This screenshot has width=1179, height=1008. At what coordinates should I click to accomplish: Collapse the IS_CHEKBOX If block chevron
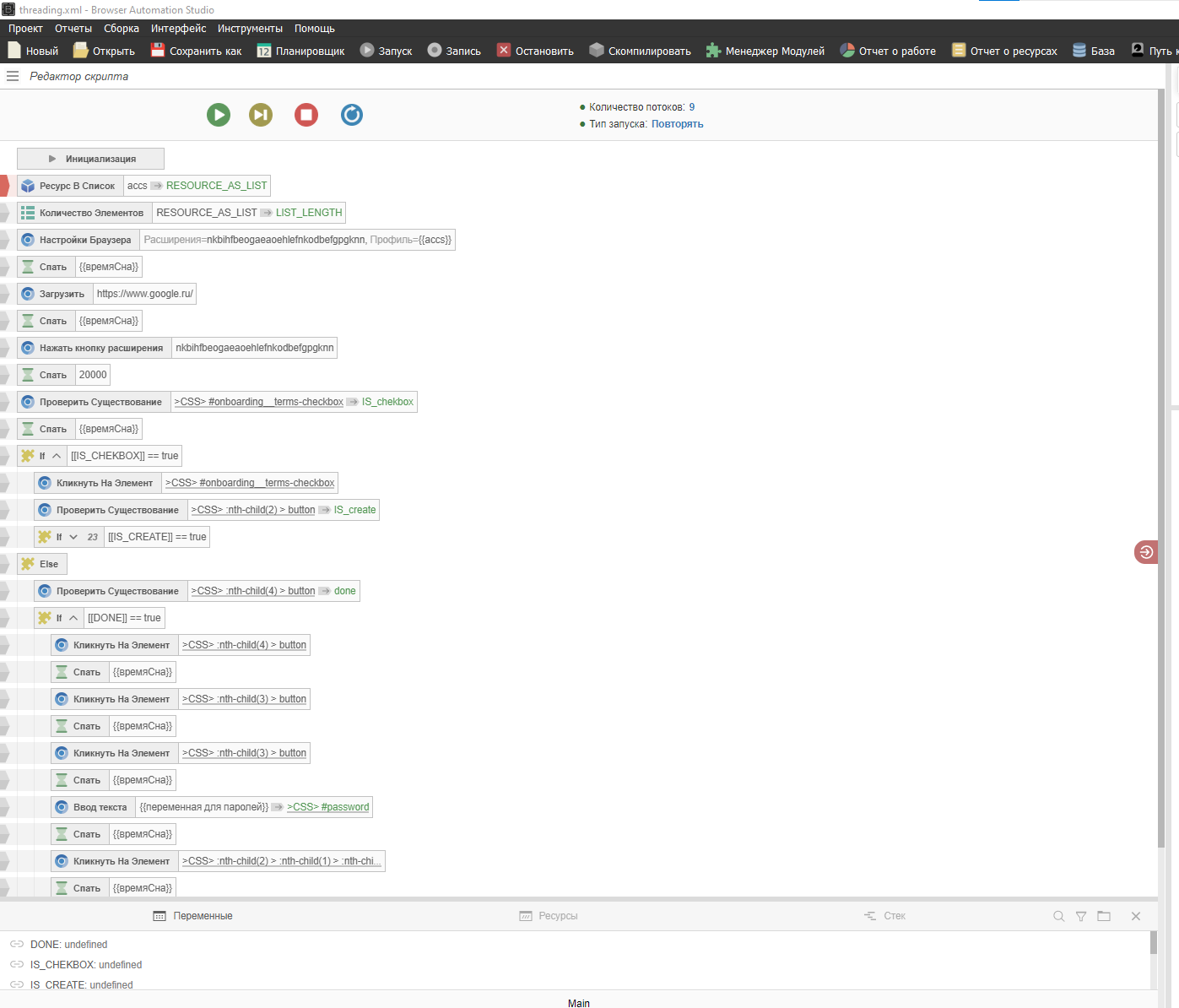pyautogui.click(x=55, y=455)
